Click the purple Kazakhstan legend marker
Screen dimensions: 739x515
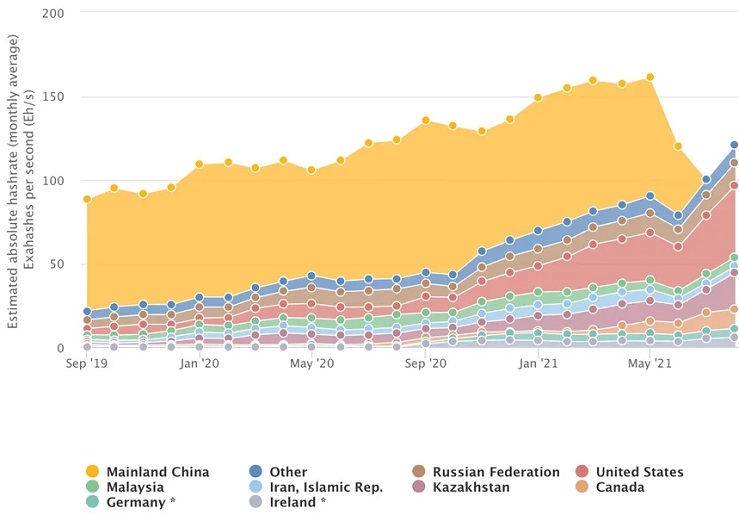point(419,487)
